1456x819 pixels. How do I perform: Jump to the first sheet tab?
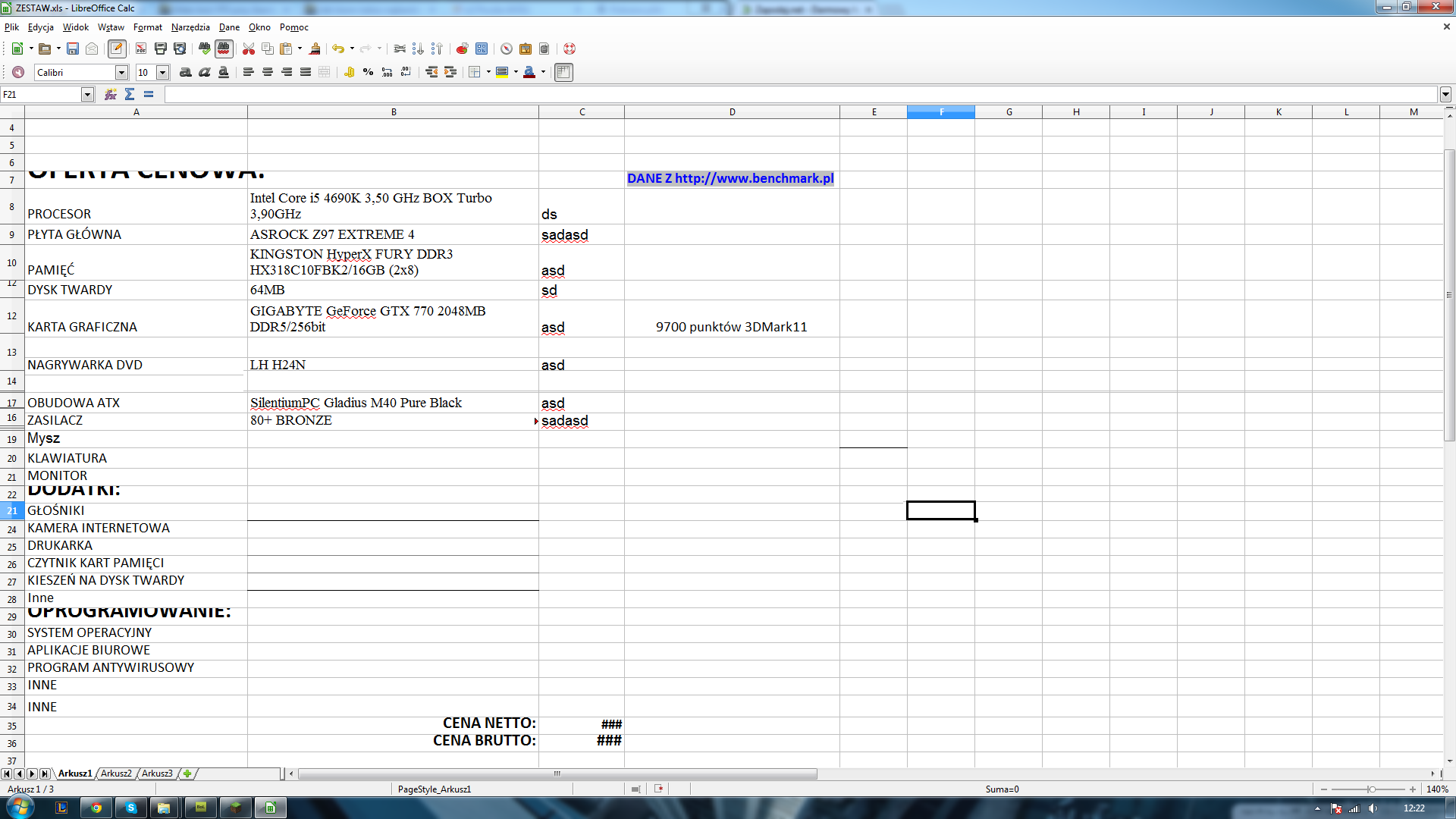[x=6, y=773]
